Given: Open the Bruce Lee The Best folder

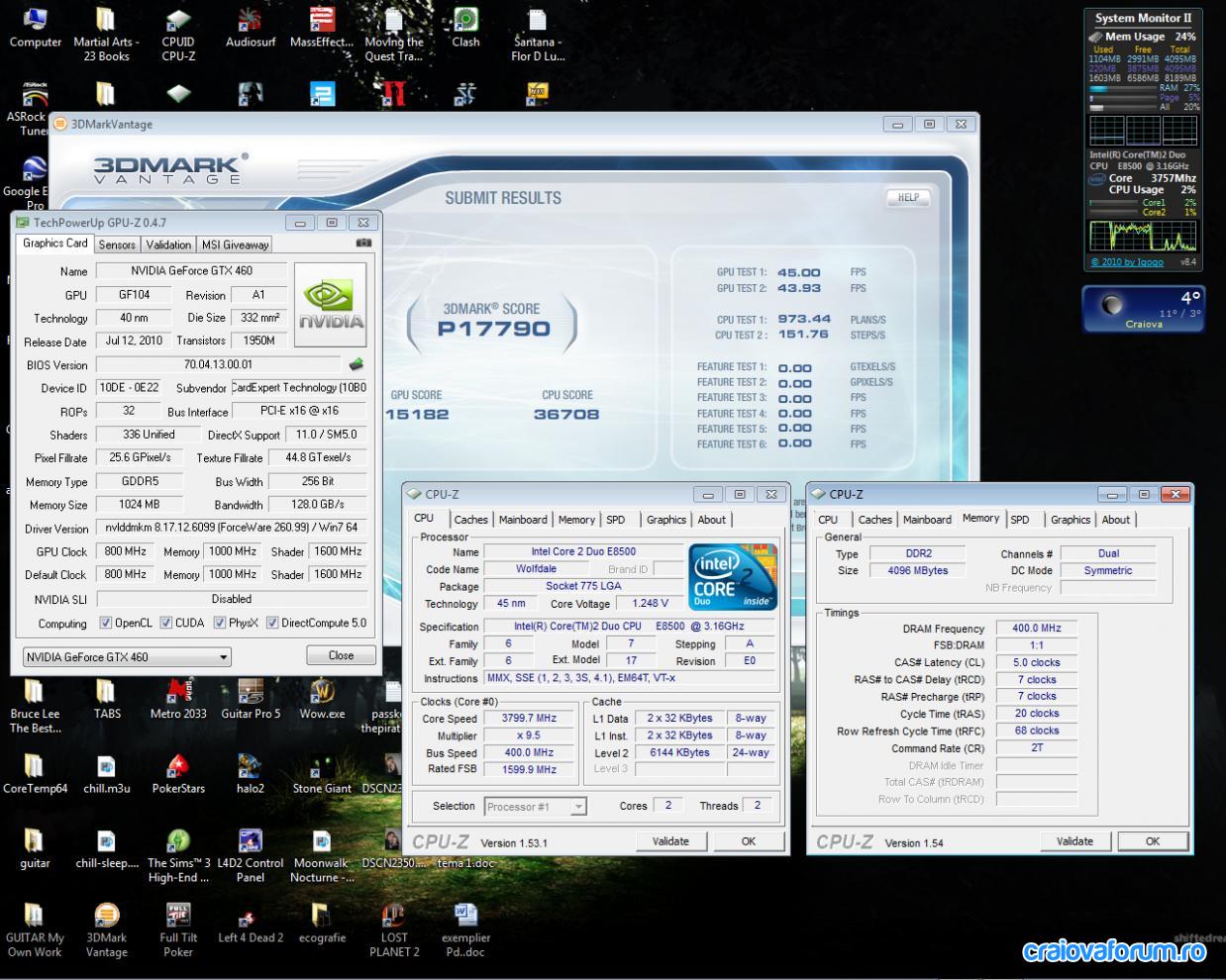Looking at the screenshot, I should tap(35, 706).
